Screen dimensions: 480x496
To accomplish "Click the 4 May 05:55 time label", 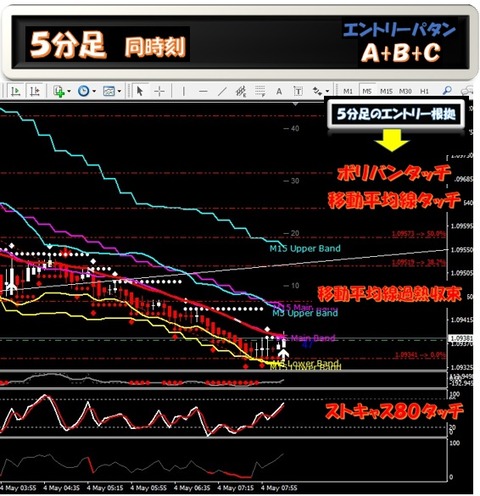I will [x=148, y=488].
